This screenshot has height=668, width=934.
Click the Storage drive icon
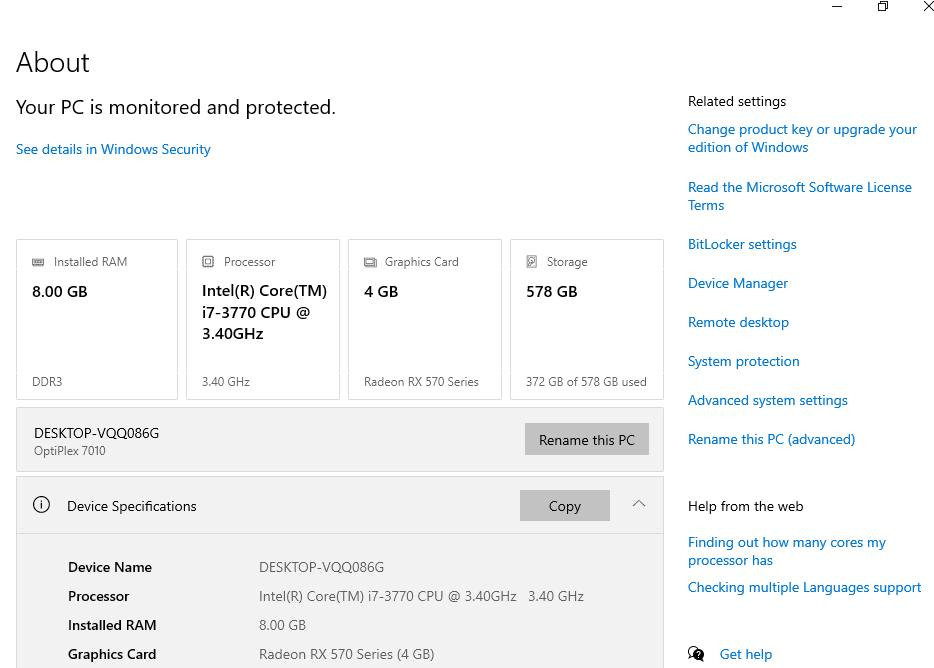pos(532,262)
